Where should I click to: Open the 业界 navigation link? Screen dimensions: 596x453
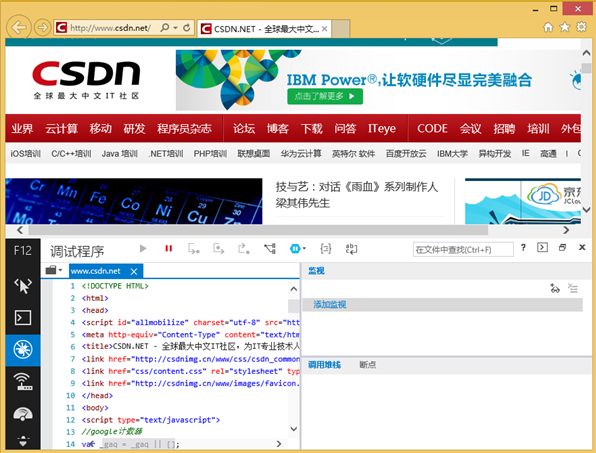click(22, 128)
